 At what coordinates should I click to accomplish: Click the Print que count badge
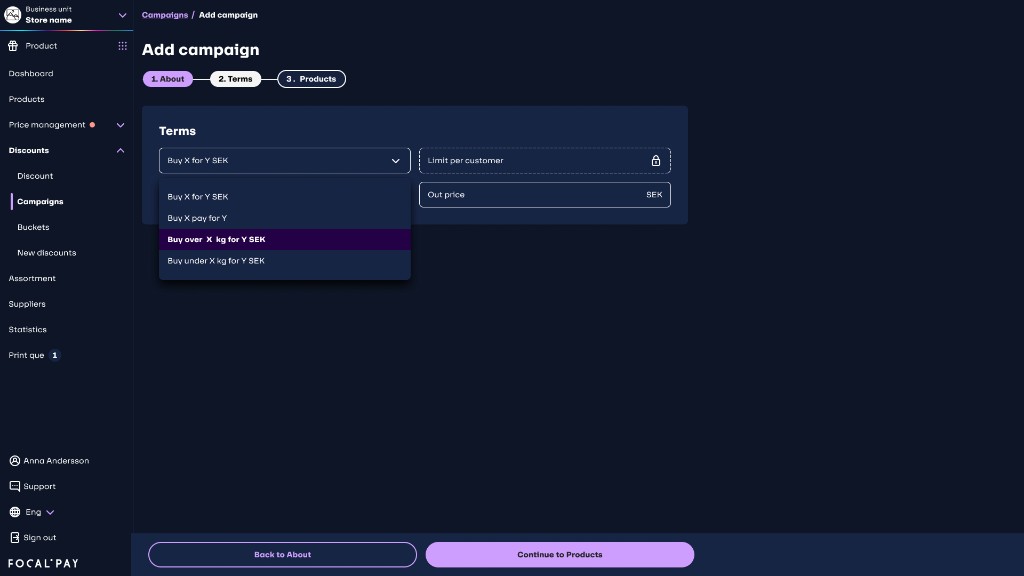[55, 355]
